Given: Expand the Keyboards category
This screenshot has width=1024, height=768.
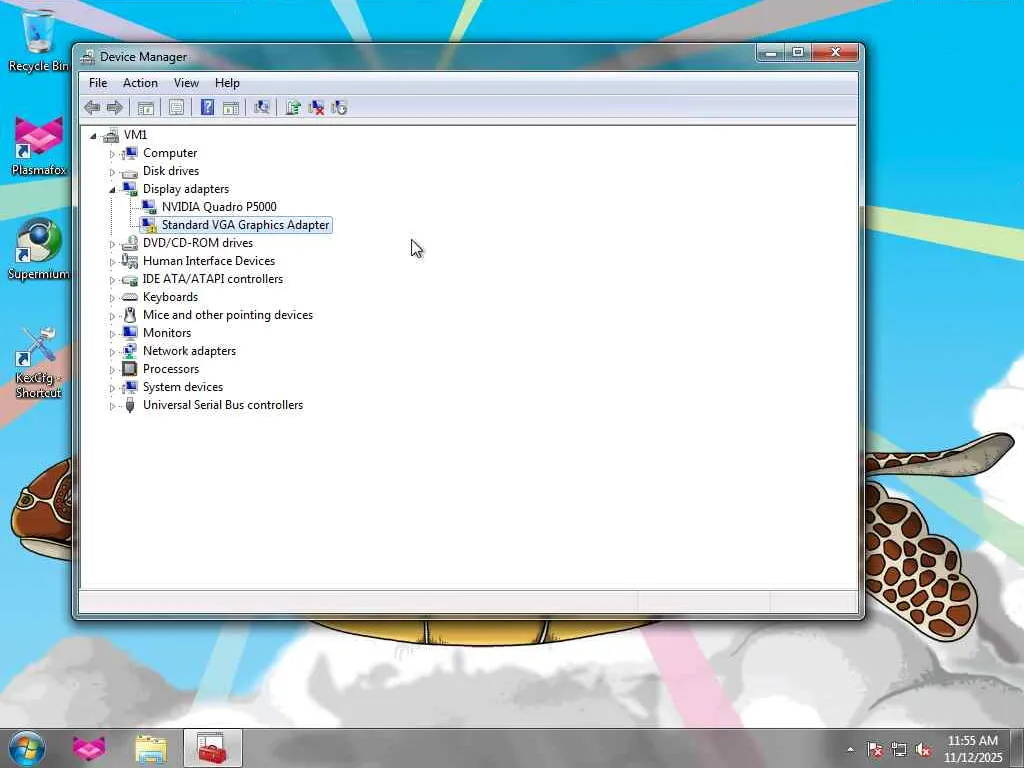Looking at the screenshot, I should [x=112, y=298].
